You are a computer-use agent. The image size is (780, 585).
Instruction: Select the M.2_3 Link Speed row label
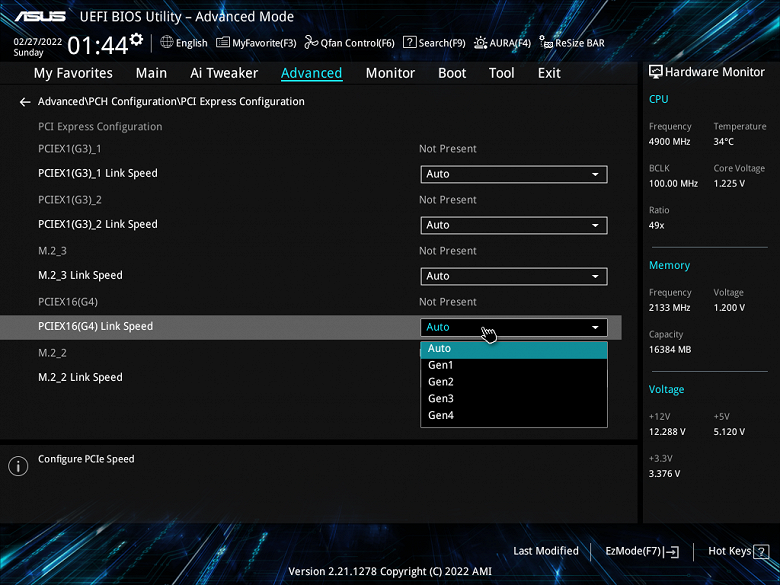(80, 276)
